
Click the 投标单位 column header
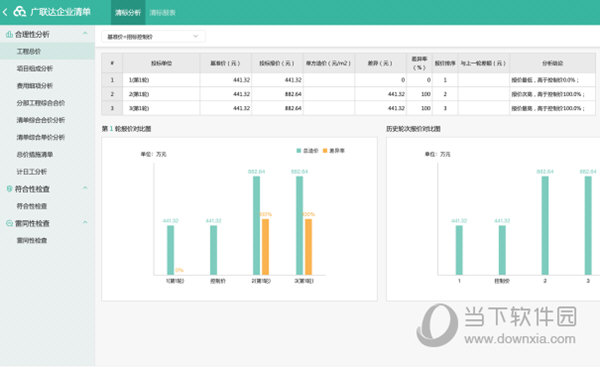coord(161,63)
